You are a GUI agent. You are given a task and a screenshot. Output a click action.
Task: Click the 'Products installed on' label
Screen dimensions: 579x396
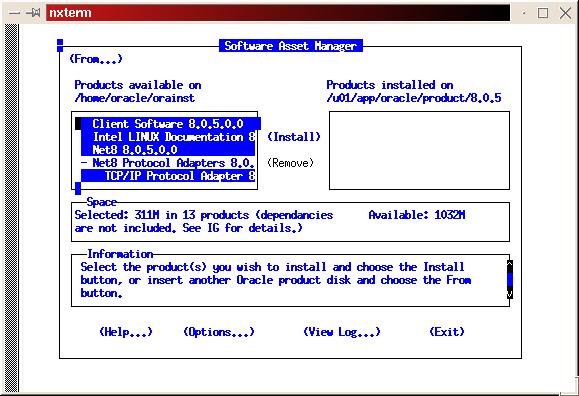point(390,85)
